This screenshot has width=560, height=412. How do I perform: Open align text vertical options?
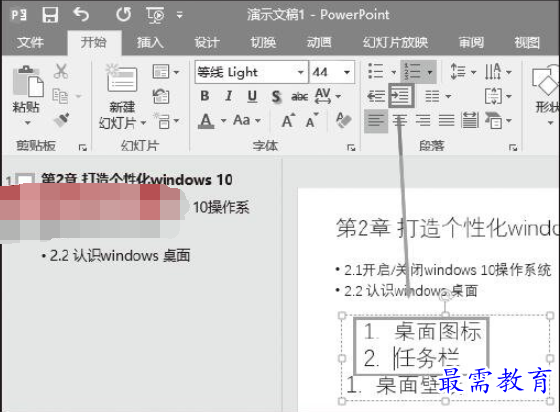pos(498,96)
